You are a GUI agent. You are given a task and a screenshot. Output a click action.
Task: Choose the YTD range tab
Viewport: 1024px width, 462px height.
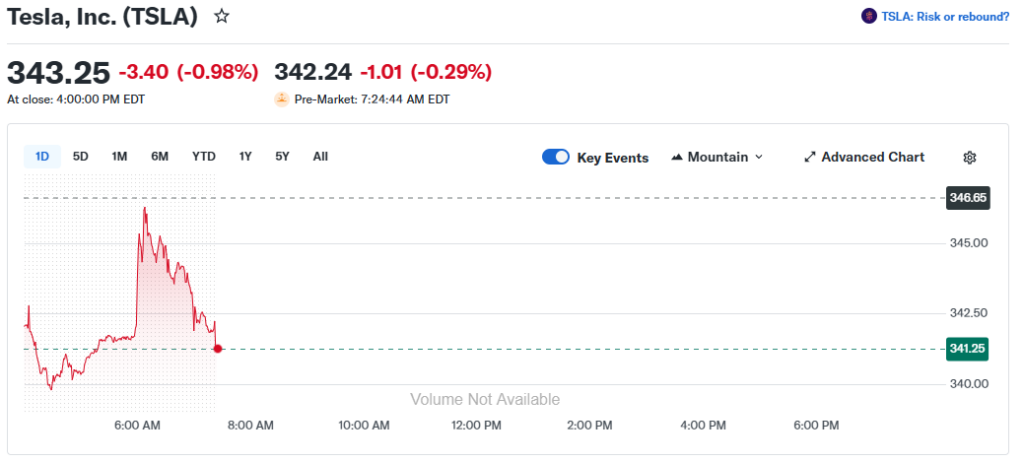[x=204, y=156]
